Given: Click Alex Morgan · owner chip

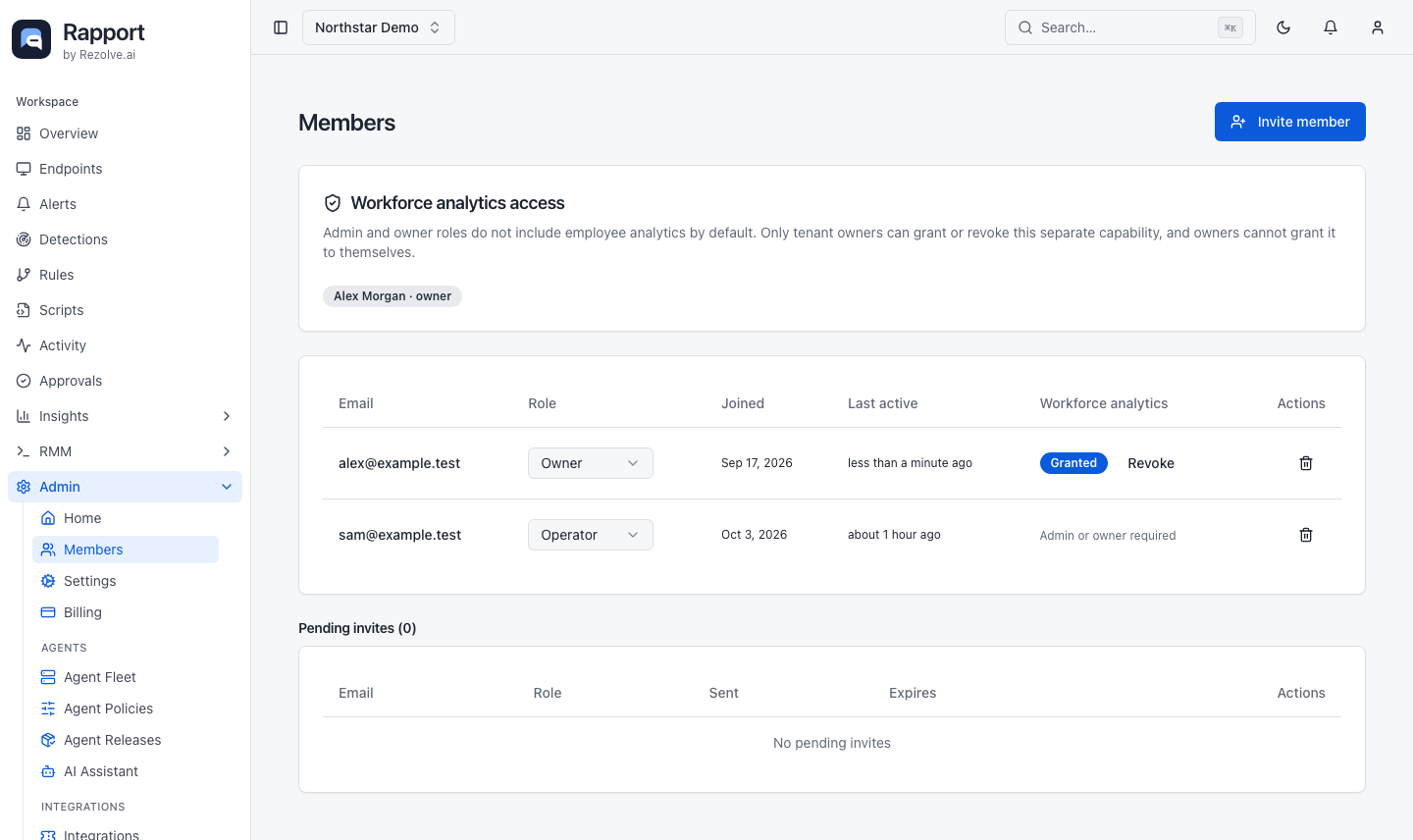Looking at the screenshot, I should coord(392,296).
